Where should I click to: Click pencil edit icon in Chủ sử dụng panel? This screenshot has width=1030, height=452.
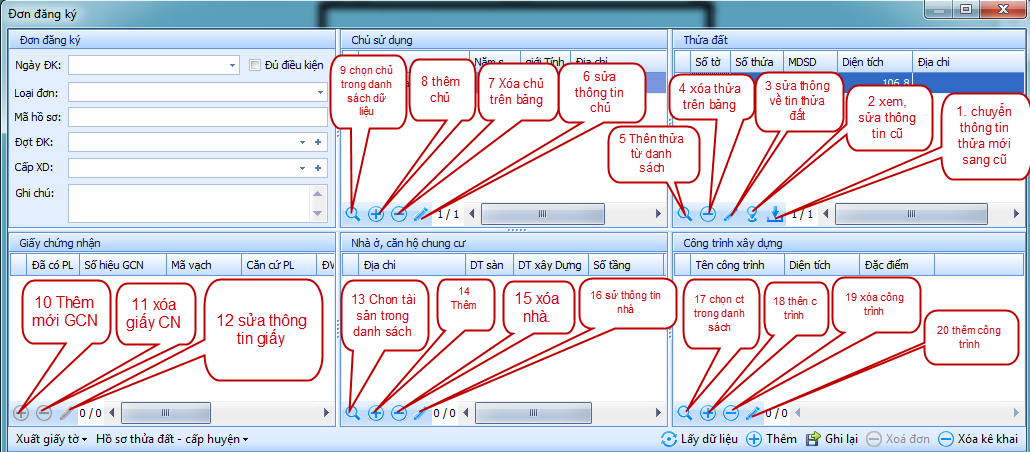(420, 213)
